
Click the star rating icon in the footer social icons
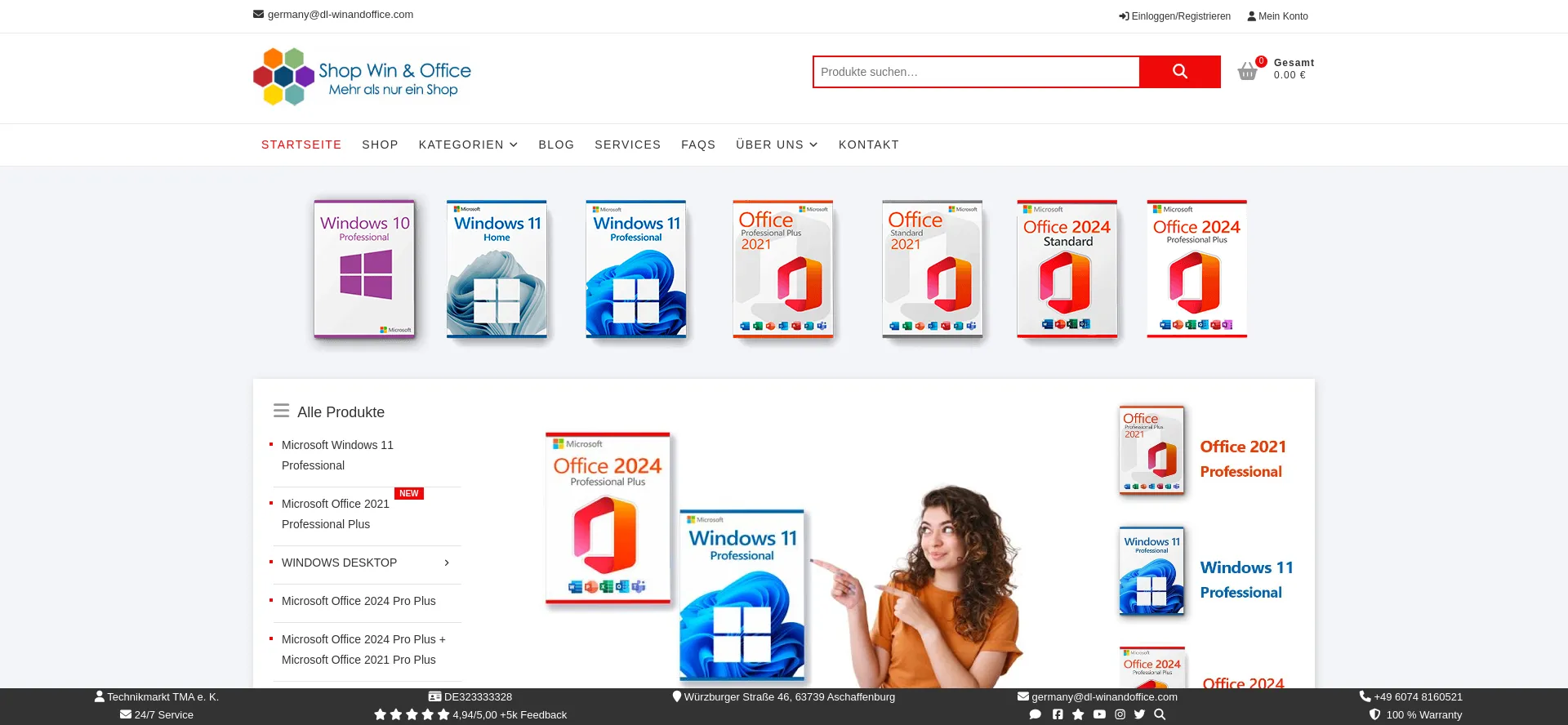(x=1078, y=714)
